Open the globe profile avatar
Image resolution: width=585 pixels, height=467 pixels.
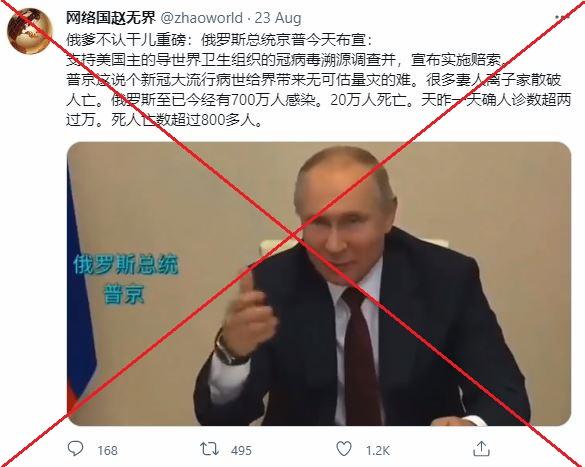coord(29,31)
